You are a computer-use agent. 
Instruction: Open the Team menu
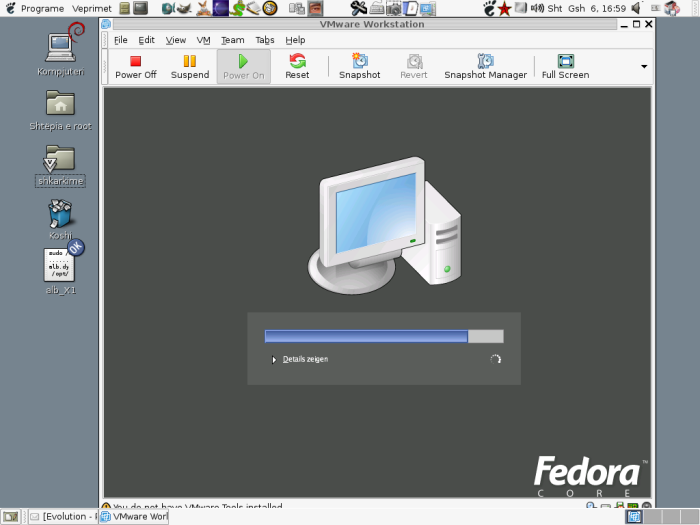pyautogui.click(x=233, y=40)
